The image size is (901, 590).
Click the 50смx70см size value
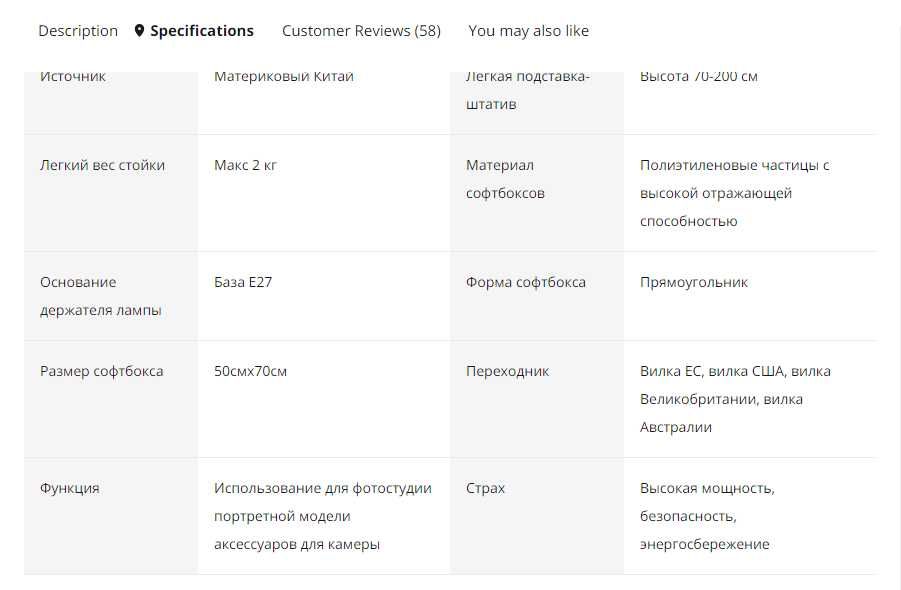[250, 371]
